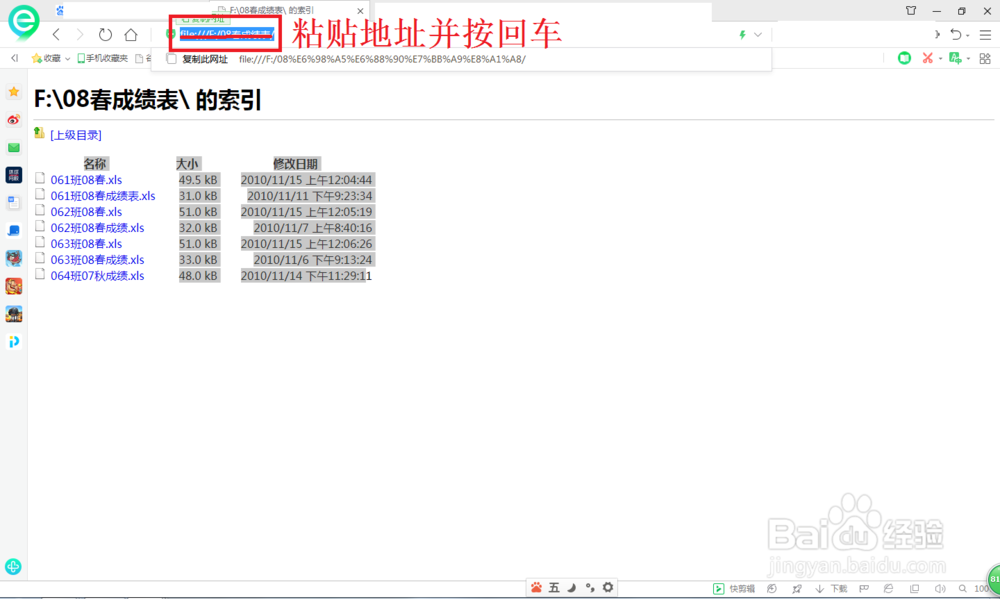Image resolution: width=1000 pixels, height=600 pixels.
Task: Click the green translate icon
Action: tap(955, 58)
